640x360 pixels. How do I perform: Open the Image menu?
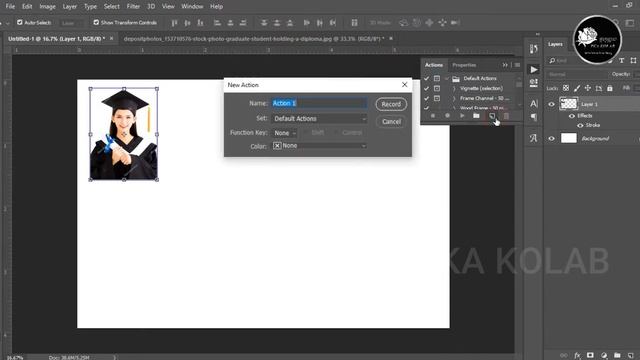[47, 7]
